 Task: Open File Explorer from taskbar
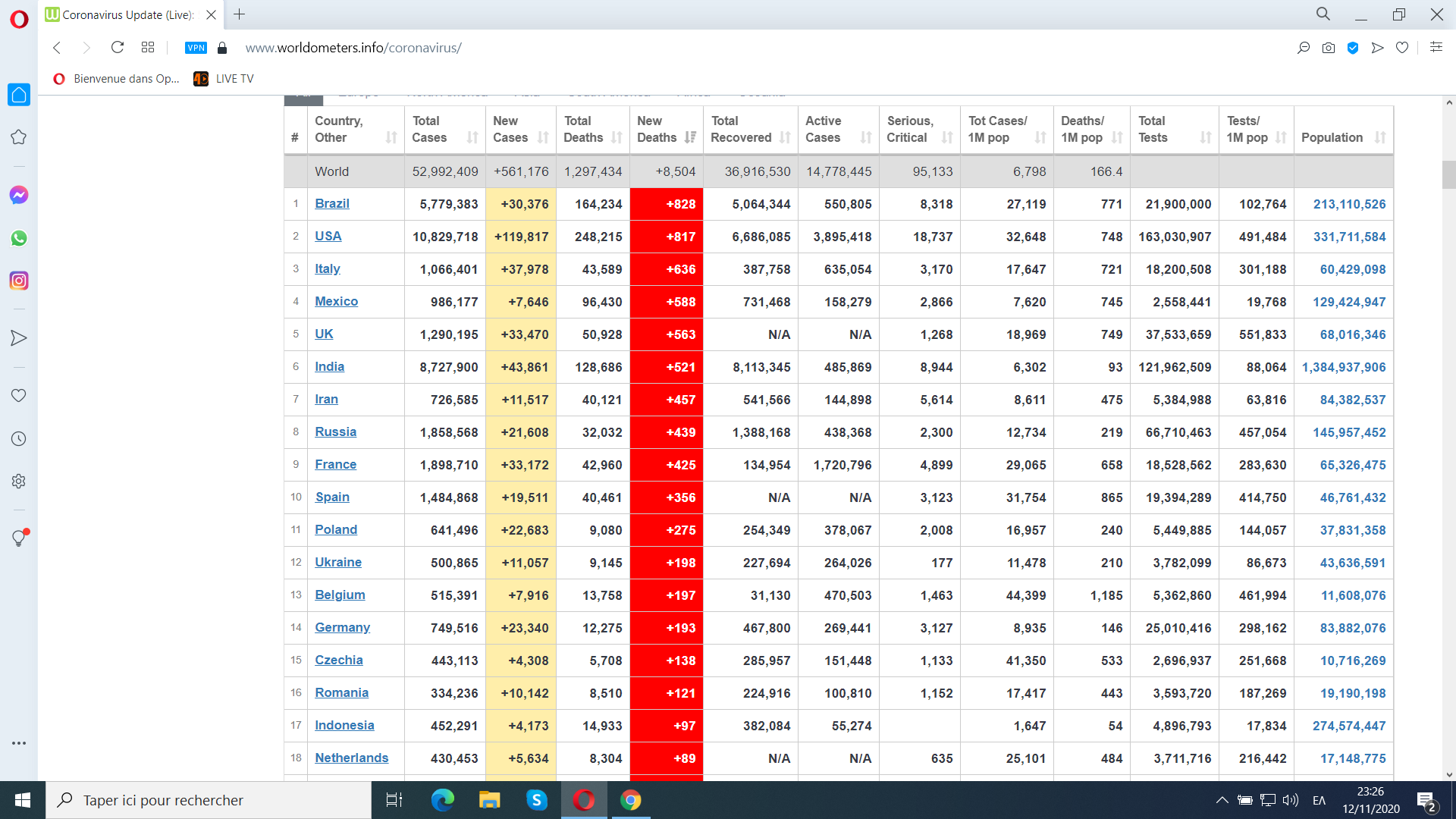click(x=489, y=800)
